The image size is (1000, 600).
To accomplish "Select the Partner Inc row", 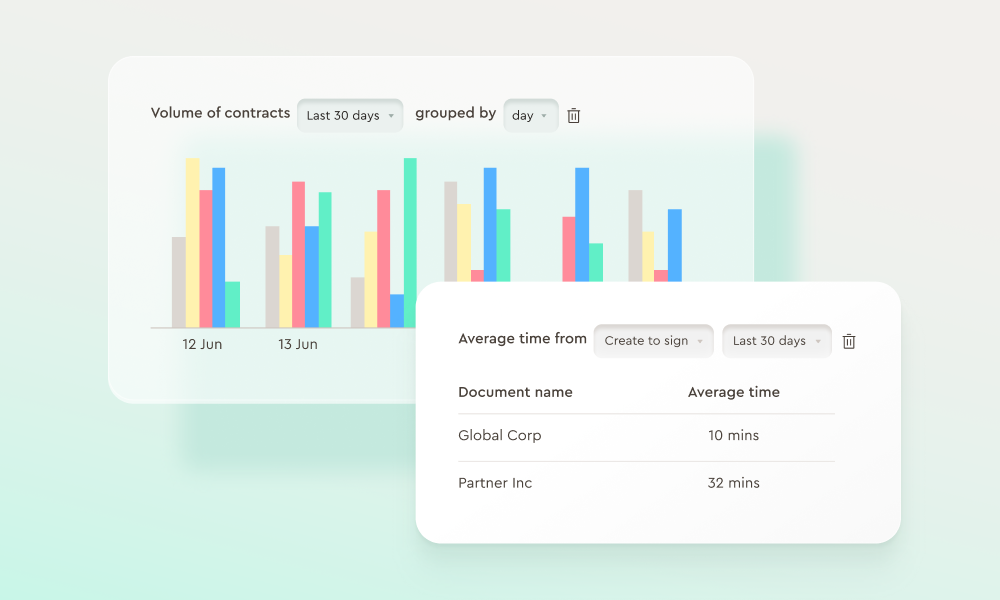I will point(495,483).
